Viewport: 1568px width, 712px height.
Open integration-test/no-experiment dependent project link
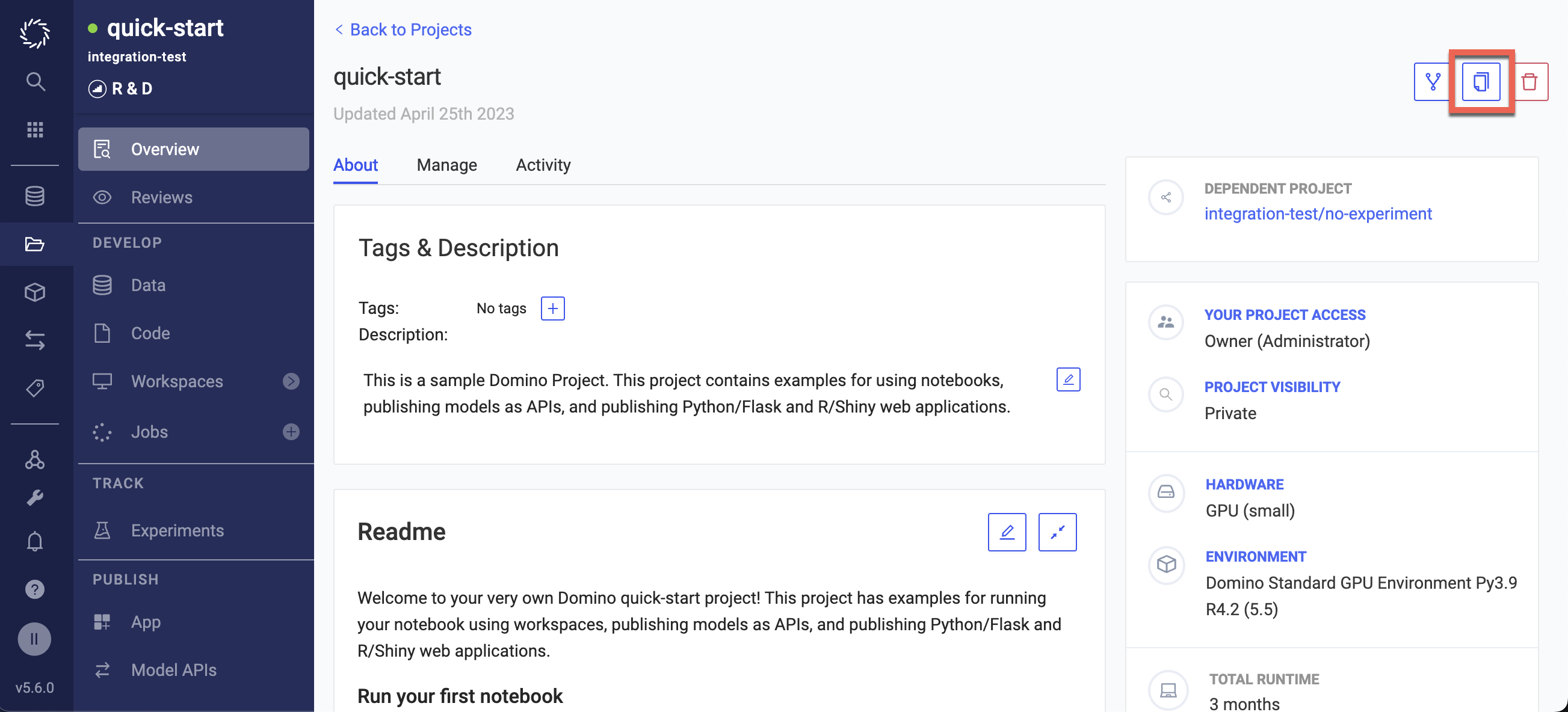(x=1318, y=213)
